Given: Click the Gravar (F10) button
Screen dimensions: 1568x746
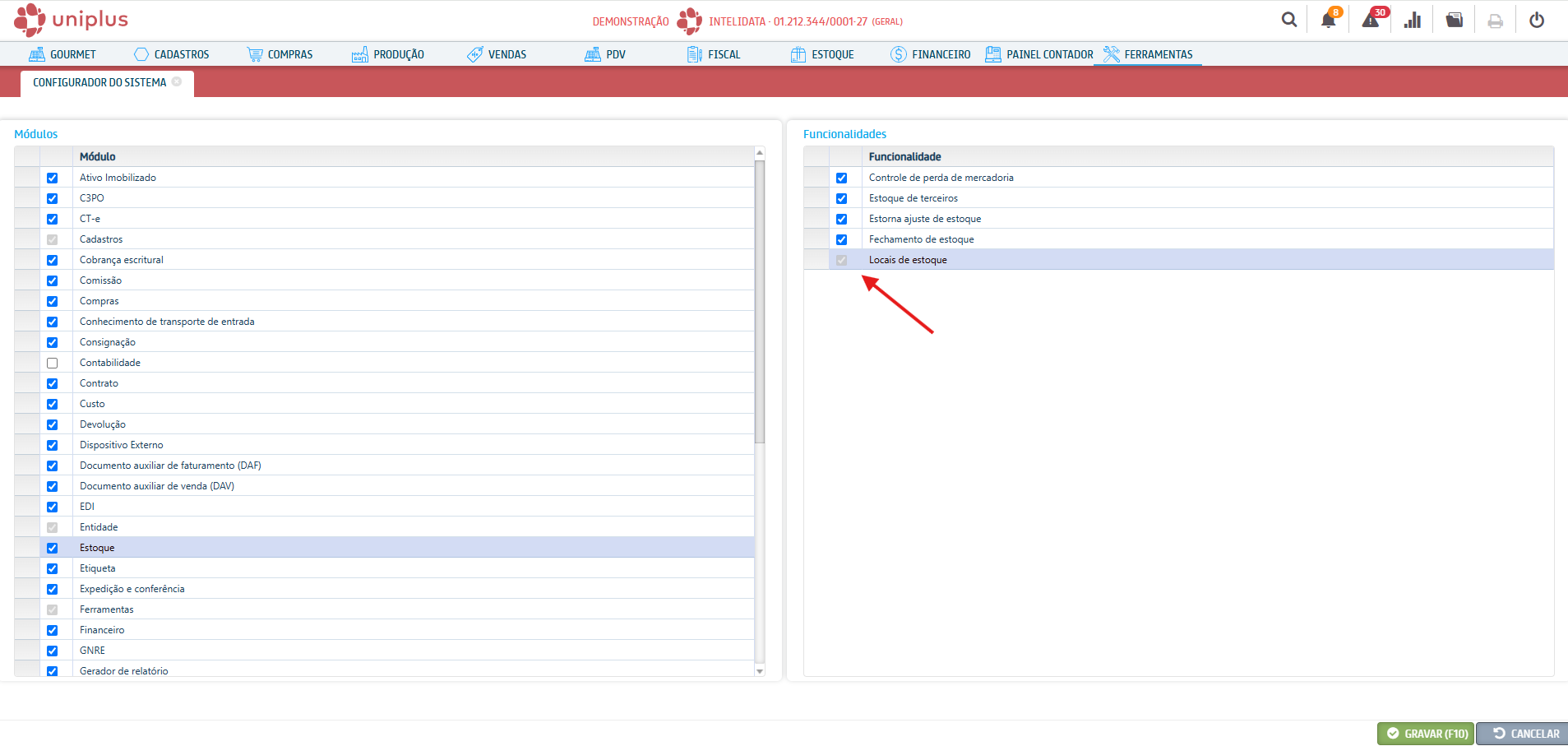Looking at the screenshot, I should click(1426, 734).
